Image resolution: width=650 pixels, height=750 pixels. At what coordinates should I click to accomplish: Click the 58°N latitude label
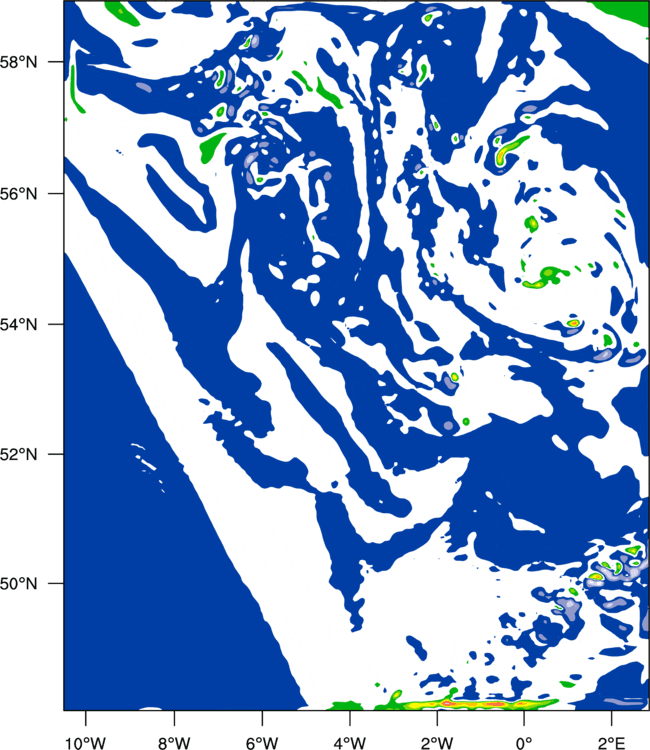[x=18, y=62]
